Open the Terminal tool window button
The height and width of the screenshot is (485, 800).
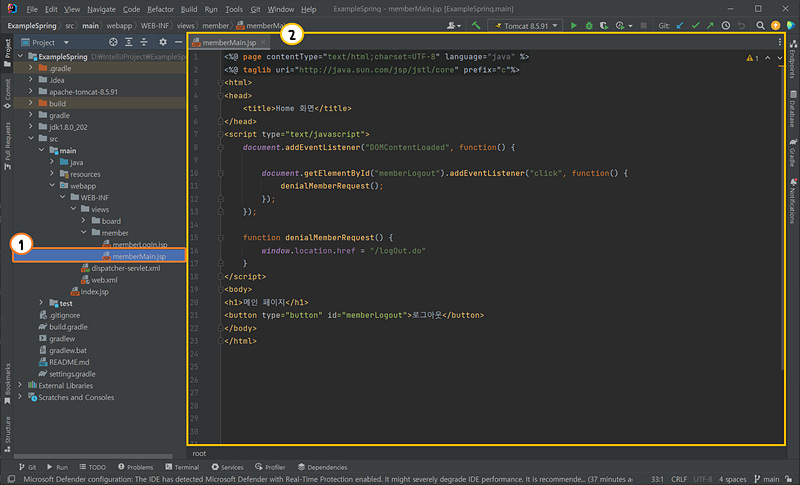(182, 467)
